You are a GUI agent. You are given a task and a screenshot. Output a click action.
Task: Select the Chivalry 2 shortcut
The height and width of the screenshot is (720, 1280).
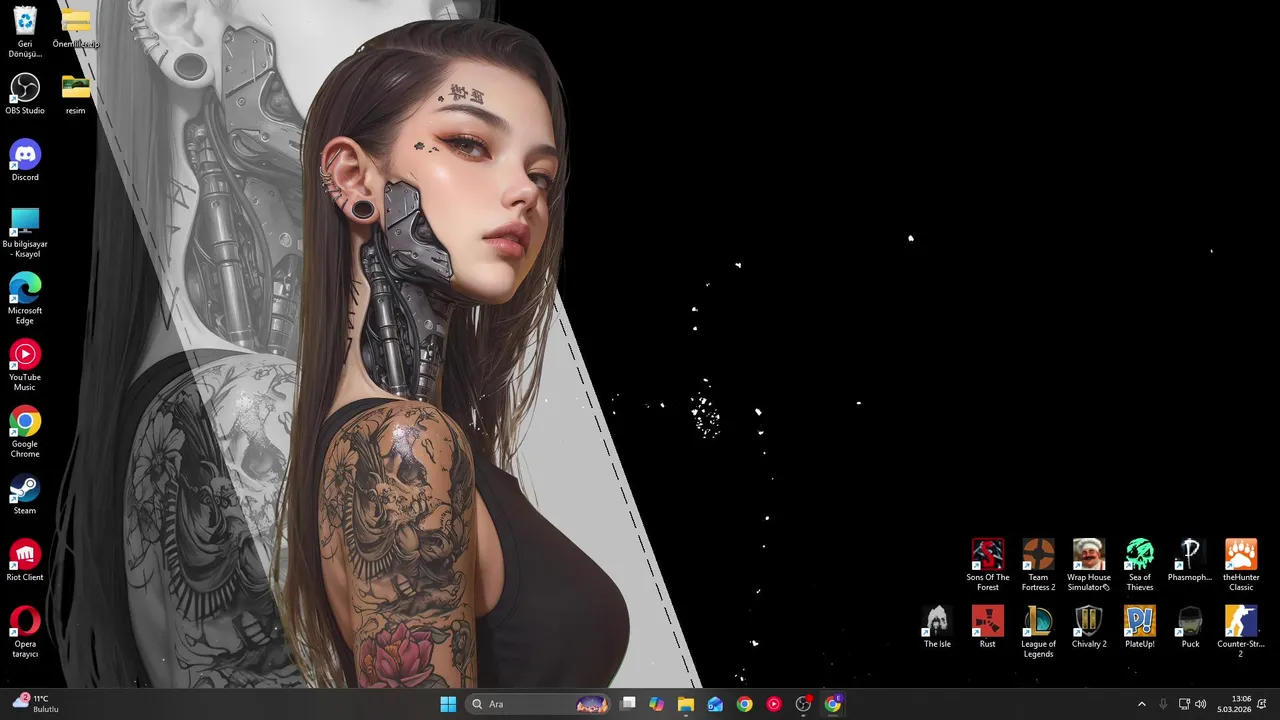pos(1089,627)
